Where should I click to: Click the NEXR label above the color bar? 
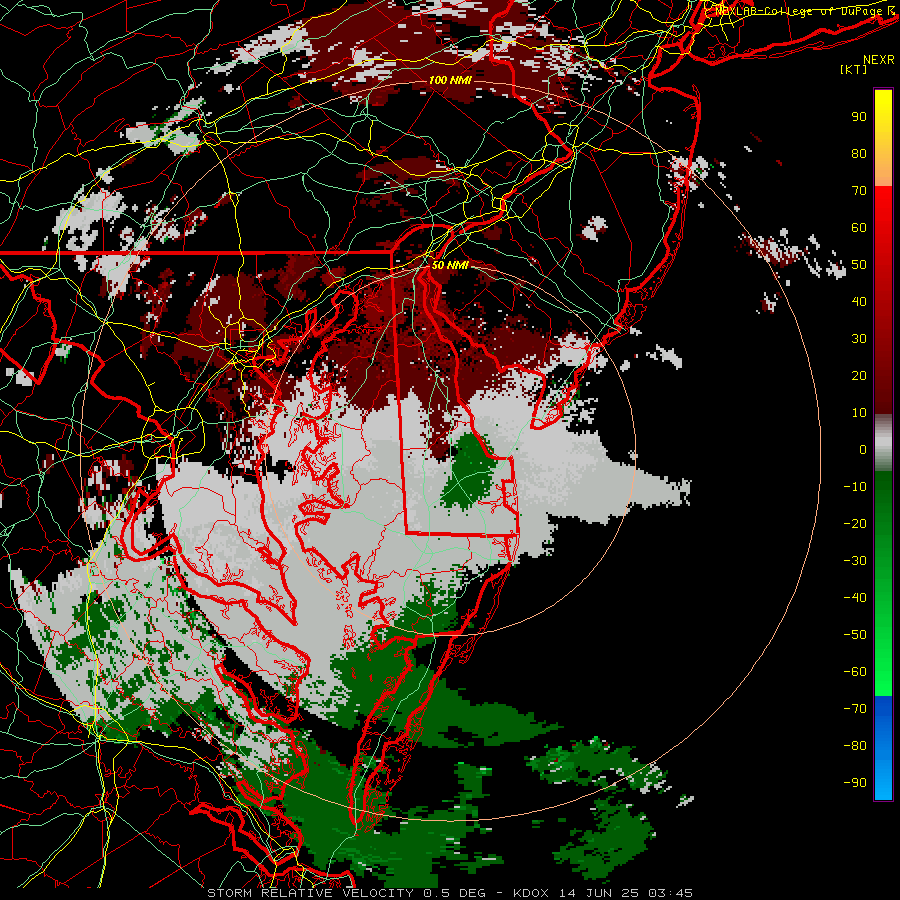tap(879, 60)
